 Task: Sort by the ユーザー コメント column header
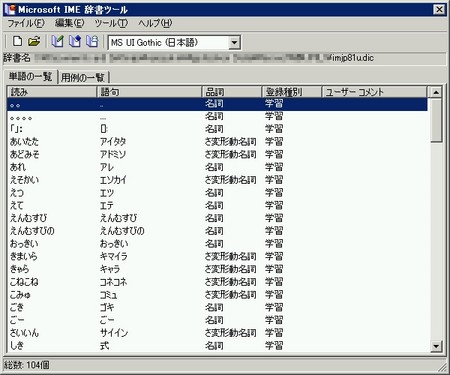tap(374, 92)
